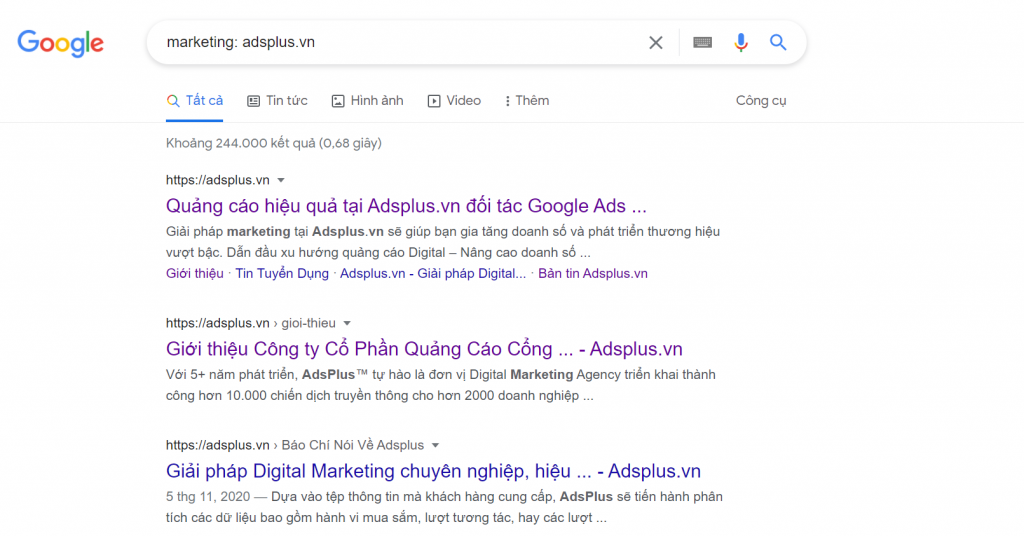1024x536 pixels.
Task: Click the blue magnifier search button
Action: click(x=778, y=42)
